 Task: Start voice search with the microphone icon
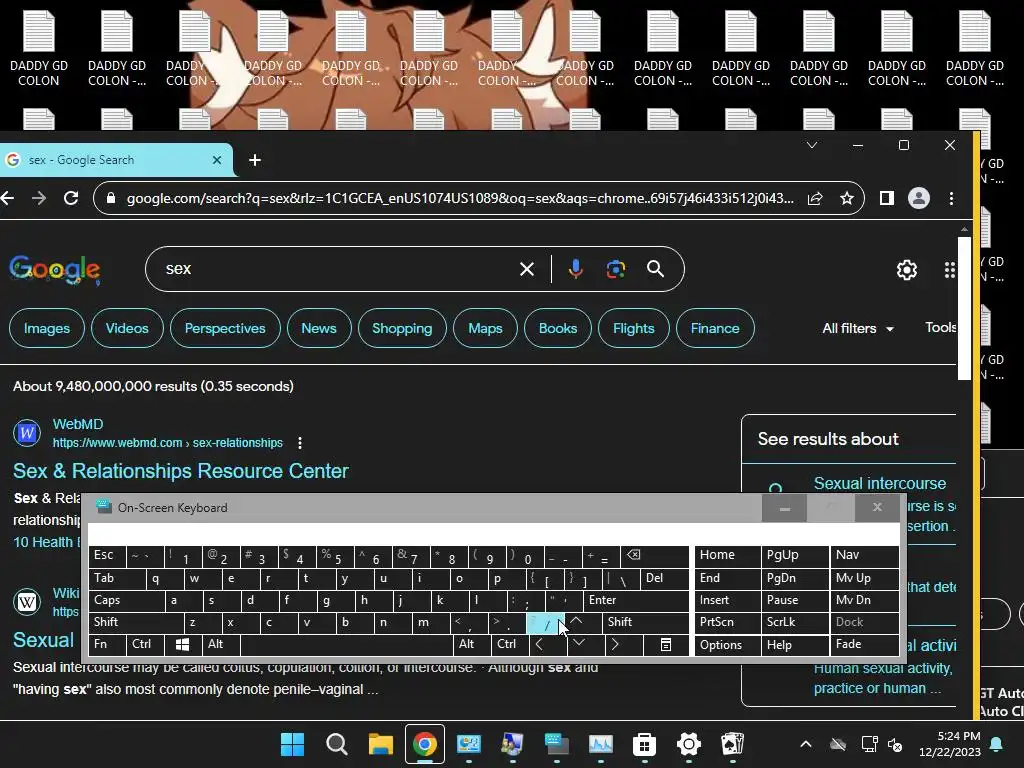pos(575,268)
